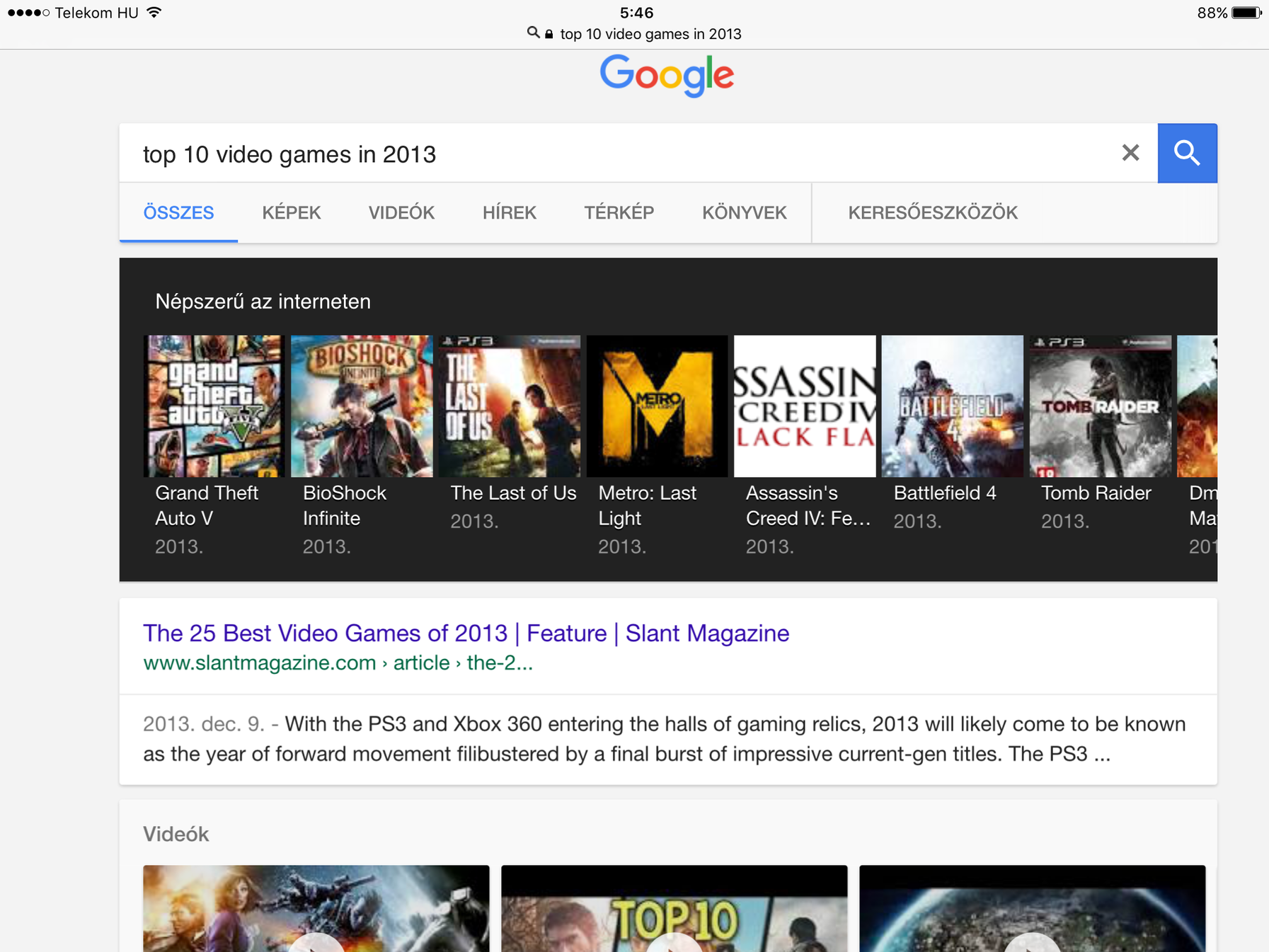Tap the Grand Theft Auto V title
Image resolution: width=1269 pixels, height=952 pixels.
pyautogui.click(x=207, y=505)
